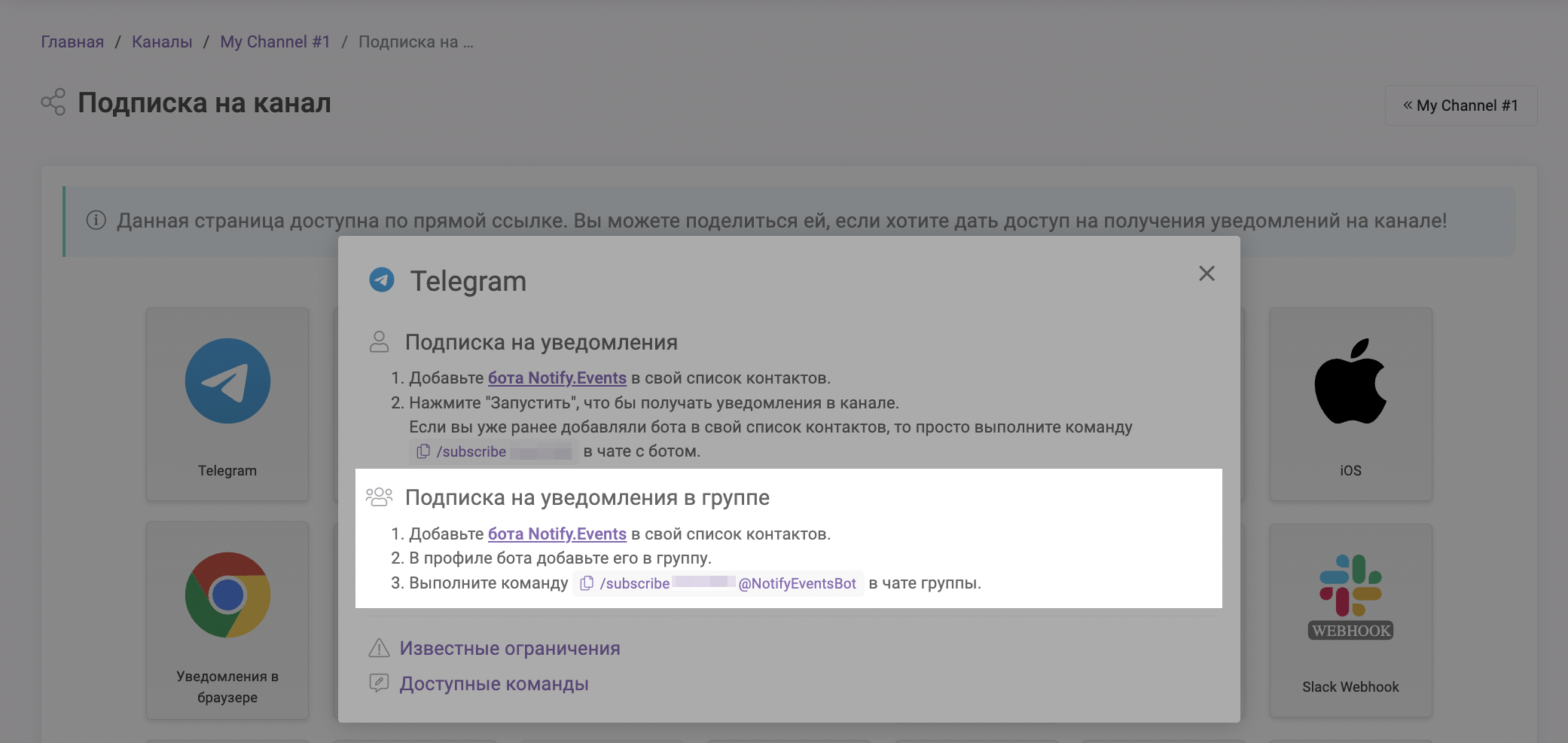Select the Chrome browser notifications icon

click(x=227, y=595)
